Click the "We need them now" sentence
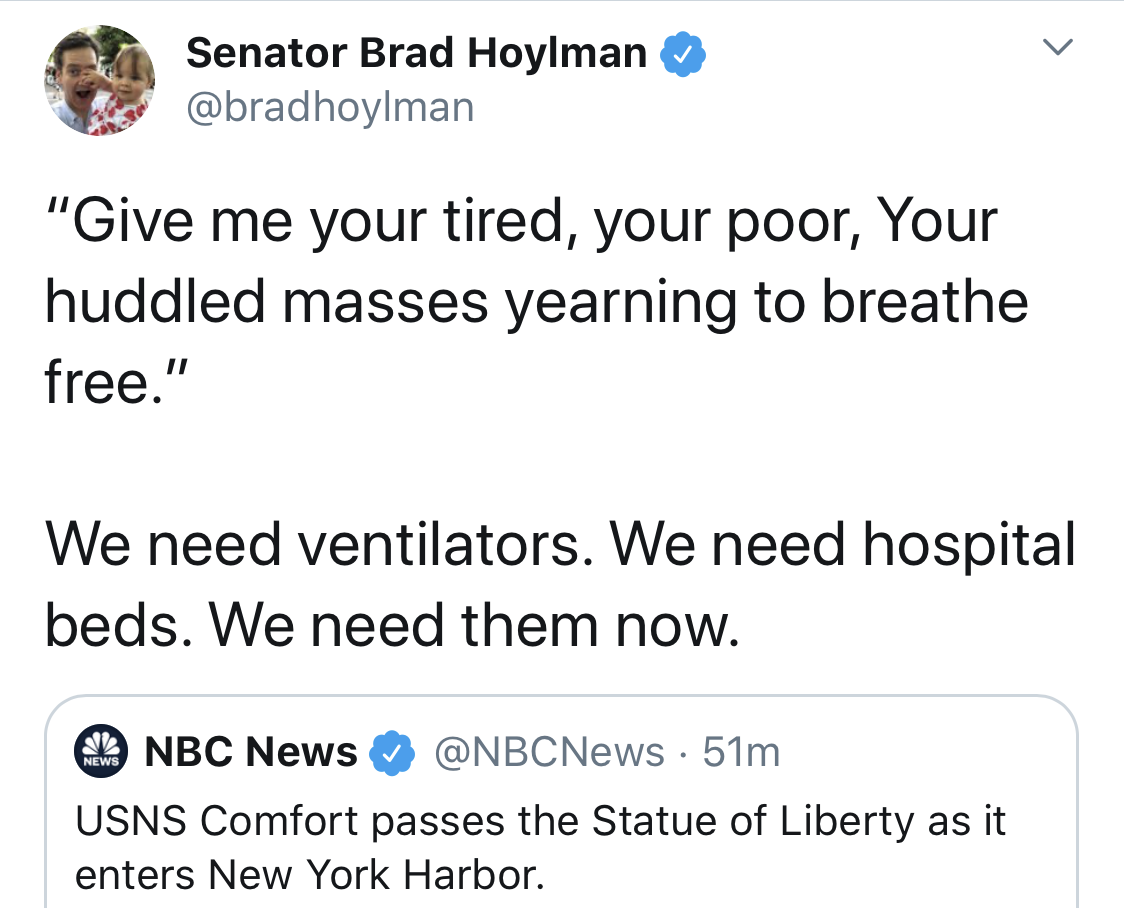 (x=475, y=625)
